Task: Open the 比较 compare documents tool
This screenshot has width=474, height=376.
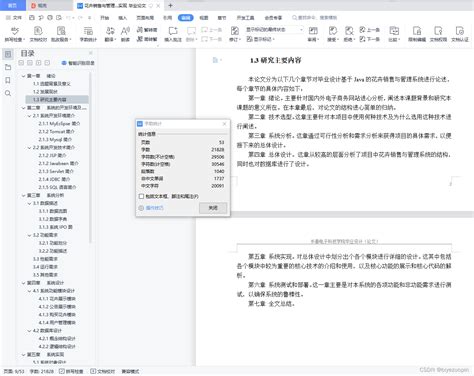Action: 394,34
